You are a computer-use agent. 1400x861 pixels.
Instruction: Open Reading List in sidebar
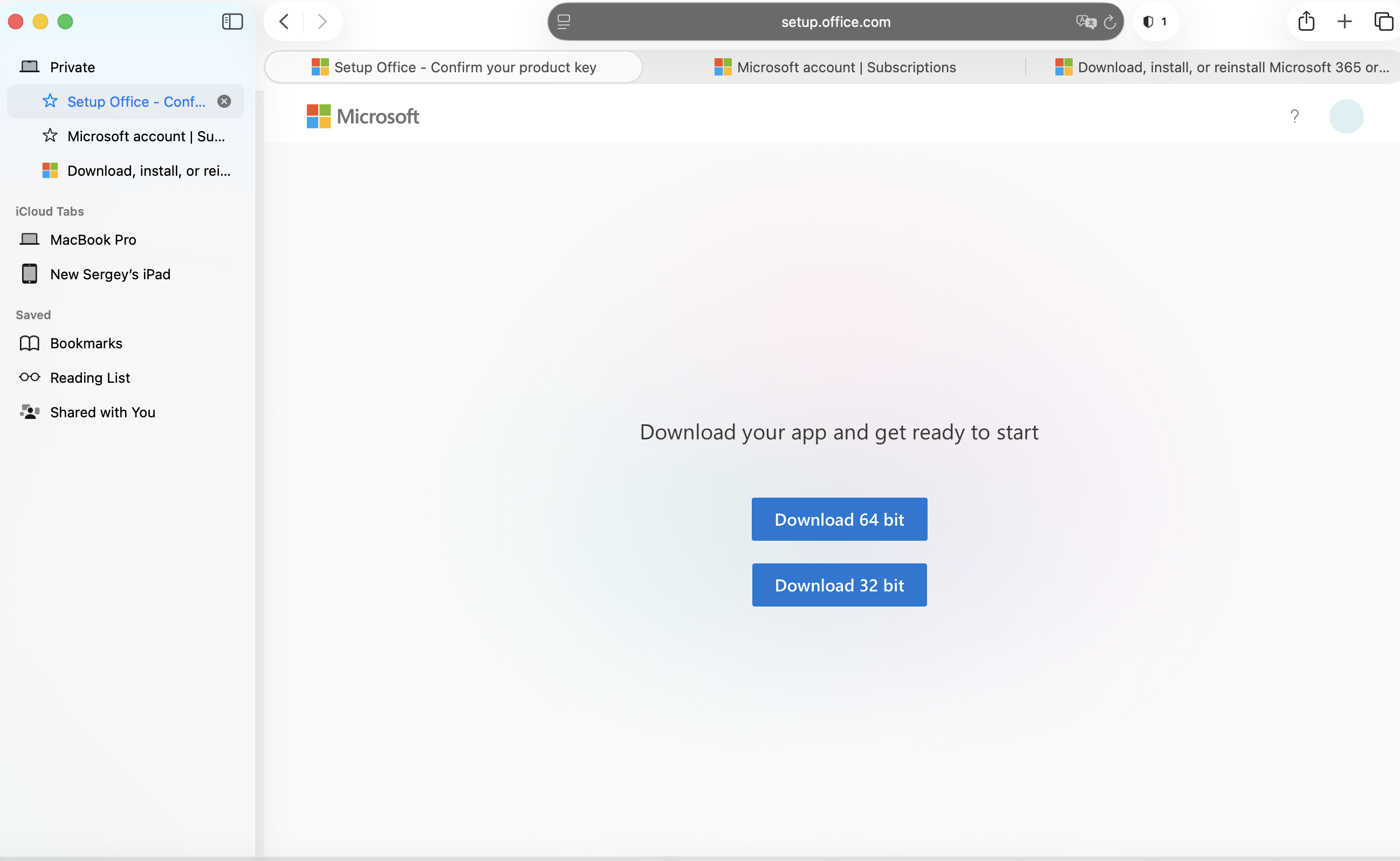coord(125,377)
